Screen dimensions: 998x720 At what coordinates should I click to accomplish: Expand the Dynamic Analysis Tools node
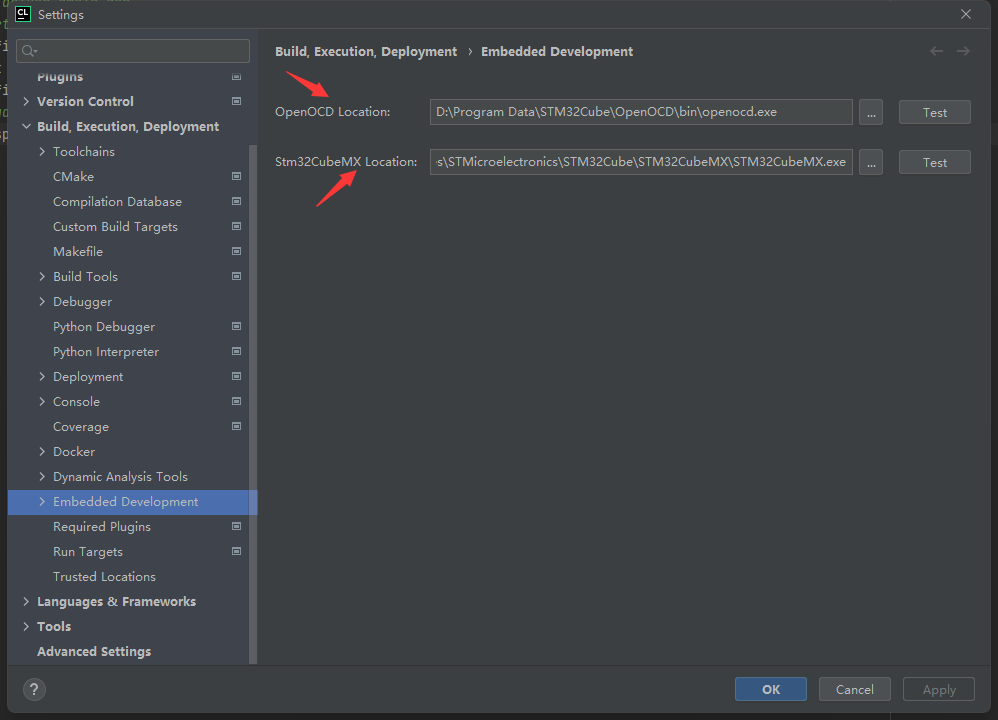42,476
